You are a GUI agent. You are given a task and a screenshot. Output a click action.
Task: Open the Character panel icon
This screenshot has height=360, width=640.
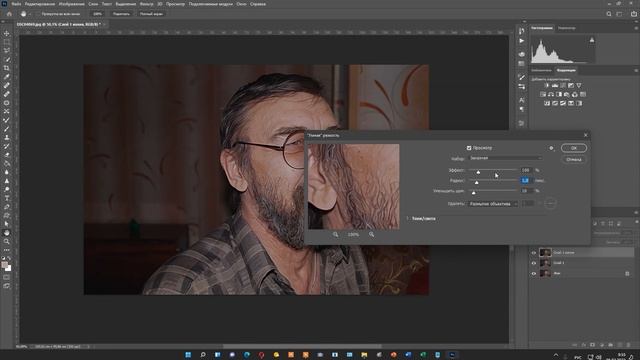(522, 100)
